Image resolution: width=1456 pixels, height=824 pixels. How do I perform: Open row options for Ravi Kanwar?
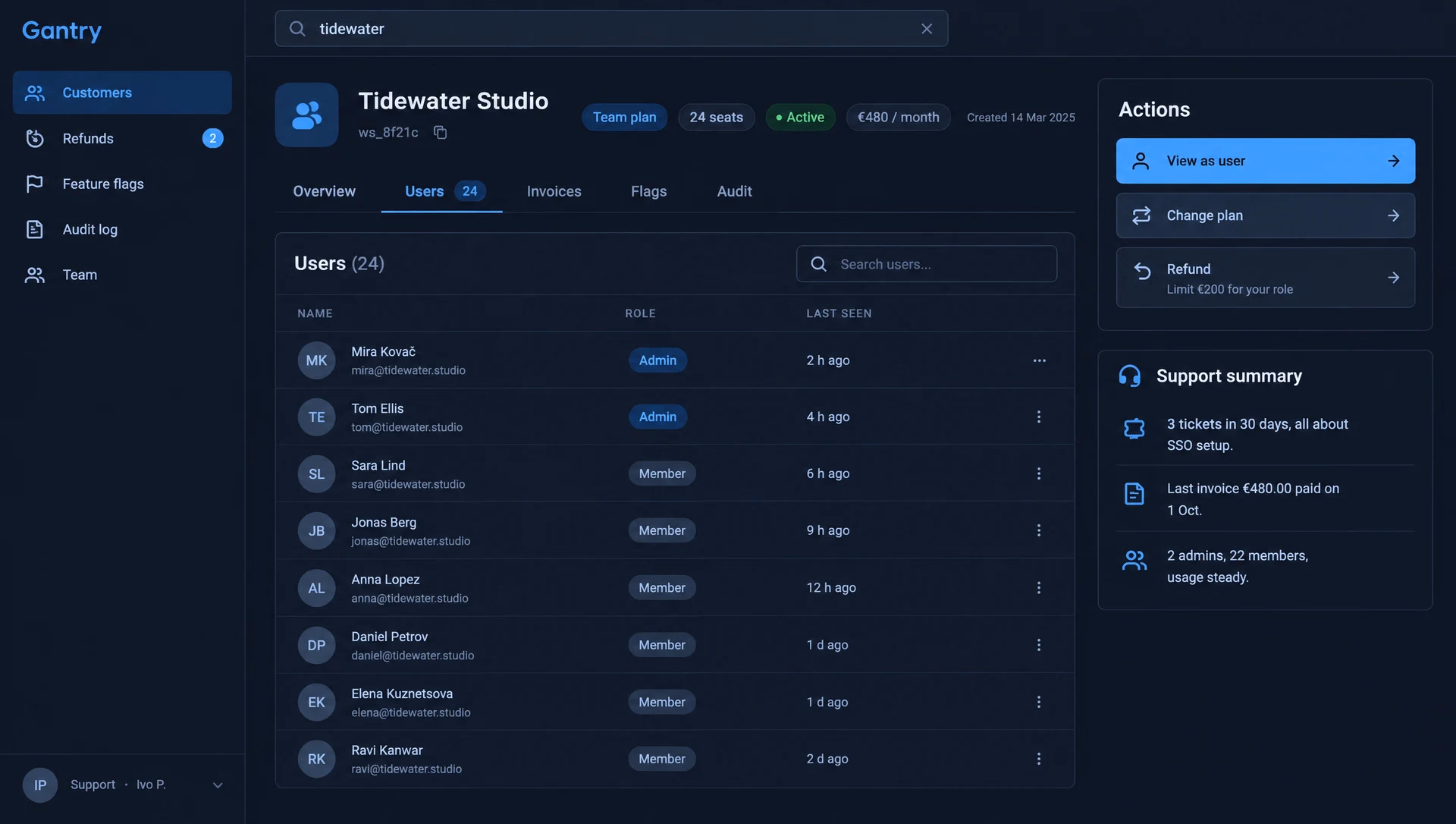(1039, 759)
